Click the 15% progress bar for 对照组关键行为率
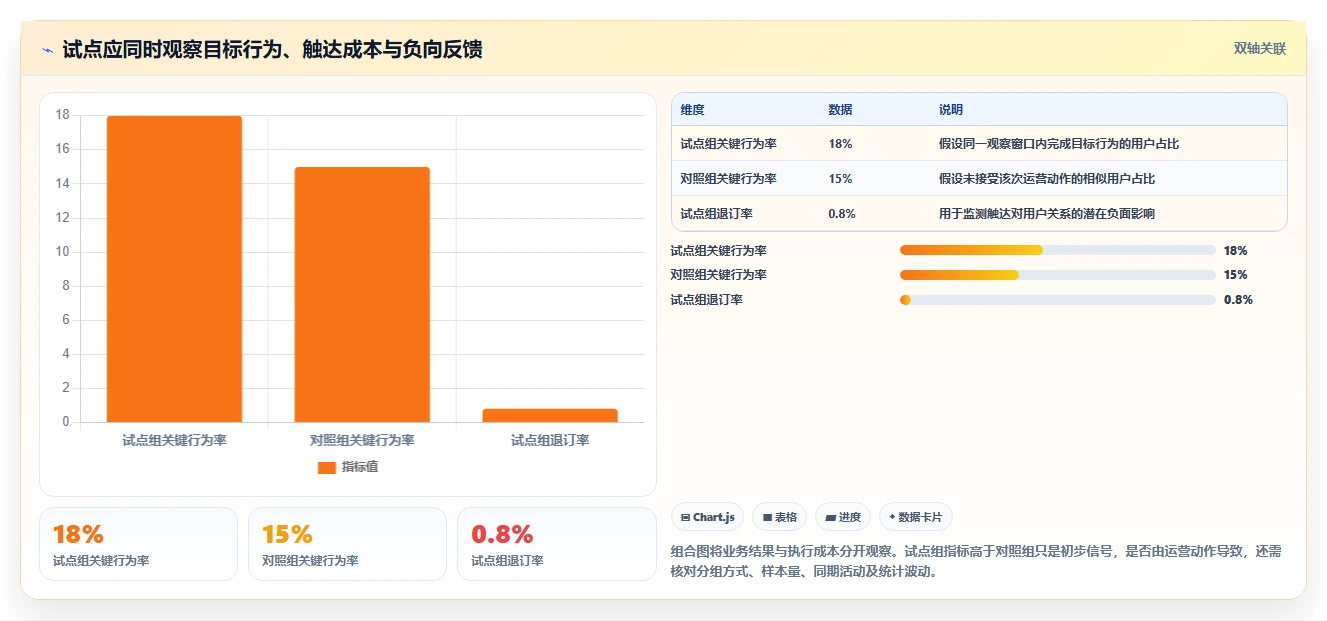1327x621 pixels. coord(1058,275)
